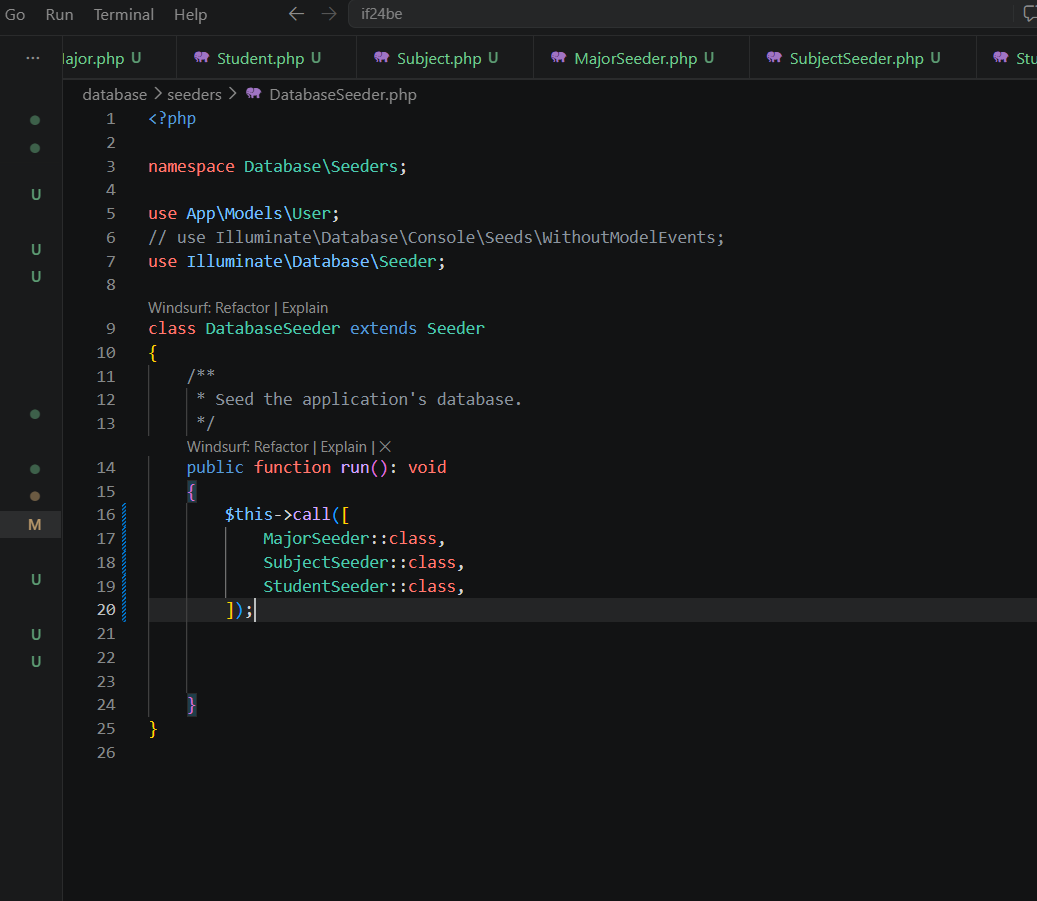Click the PHP icon in the breadcrumb
The height and width of the screenshot is (901, 1037).
253,93
